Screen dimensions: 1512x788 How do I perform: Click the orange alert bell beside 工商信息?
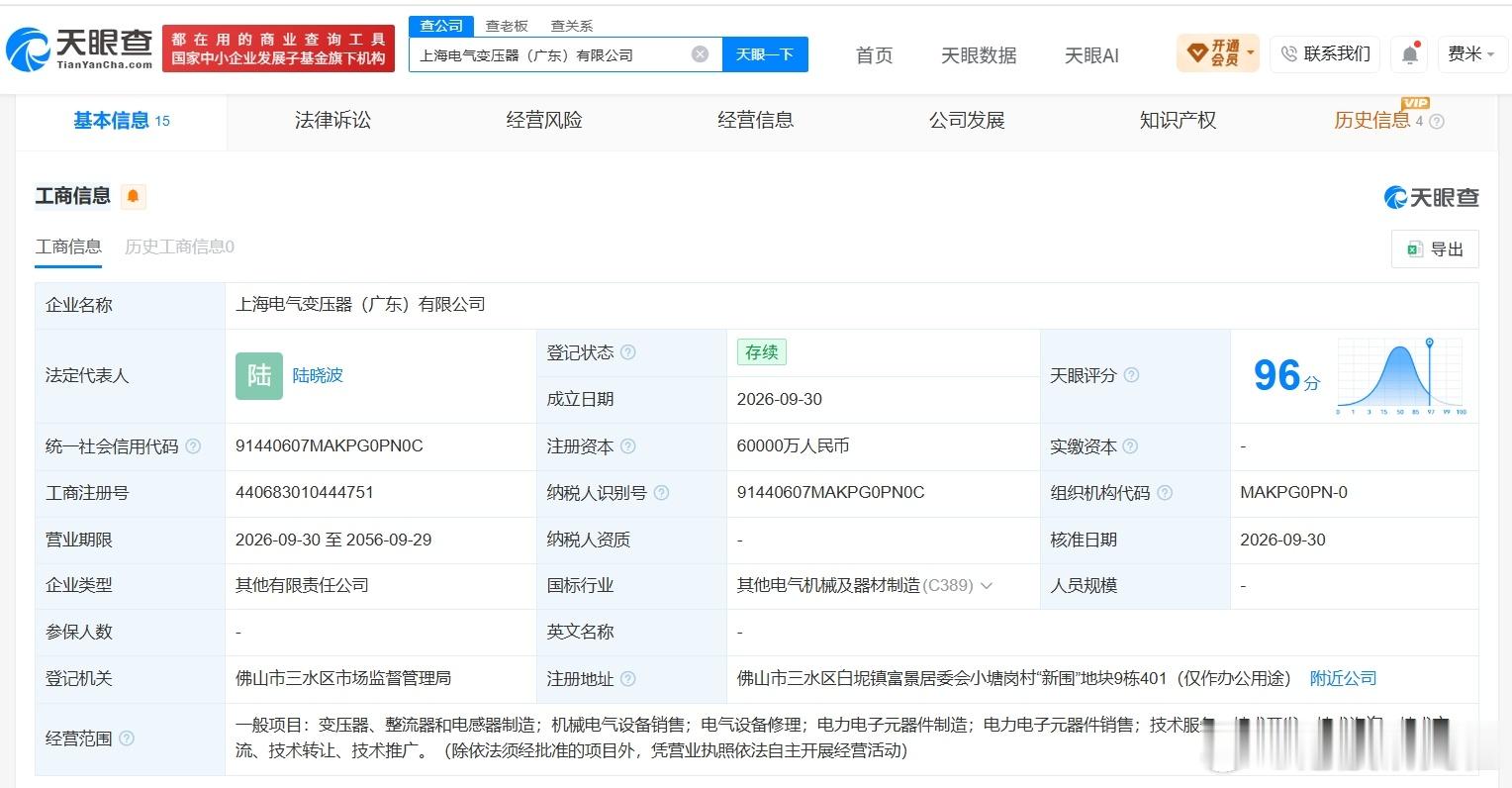133,196
